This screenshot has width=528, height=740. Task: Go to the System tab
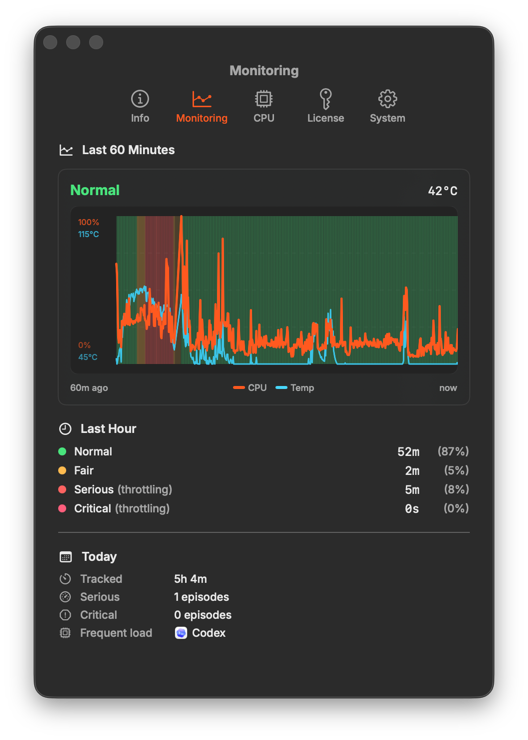click(x=387, y=106)
